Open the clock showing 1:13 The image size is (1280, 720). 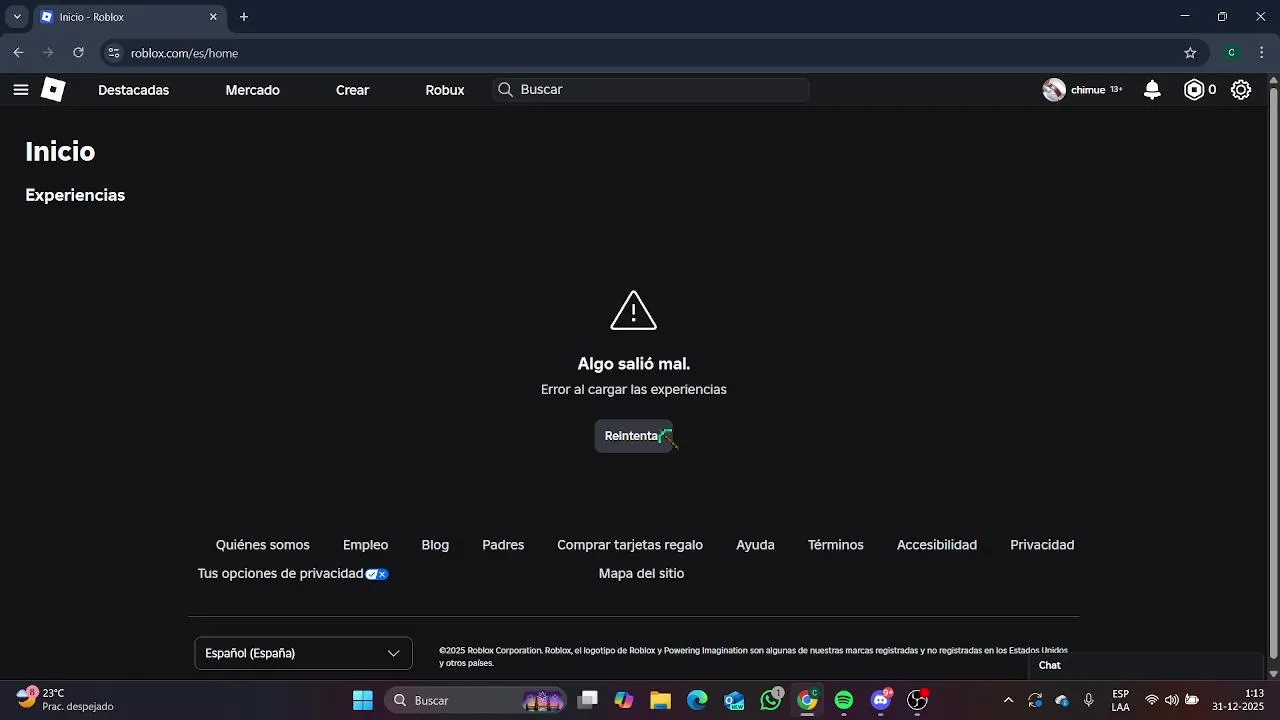point(1240,700)
